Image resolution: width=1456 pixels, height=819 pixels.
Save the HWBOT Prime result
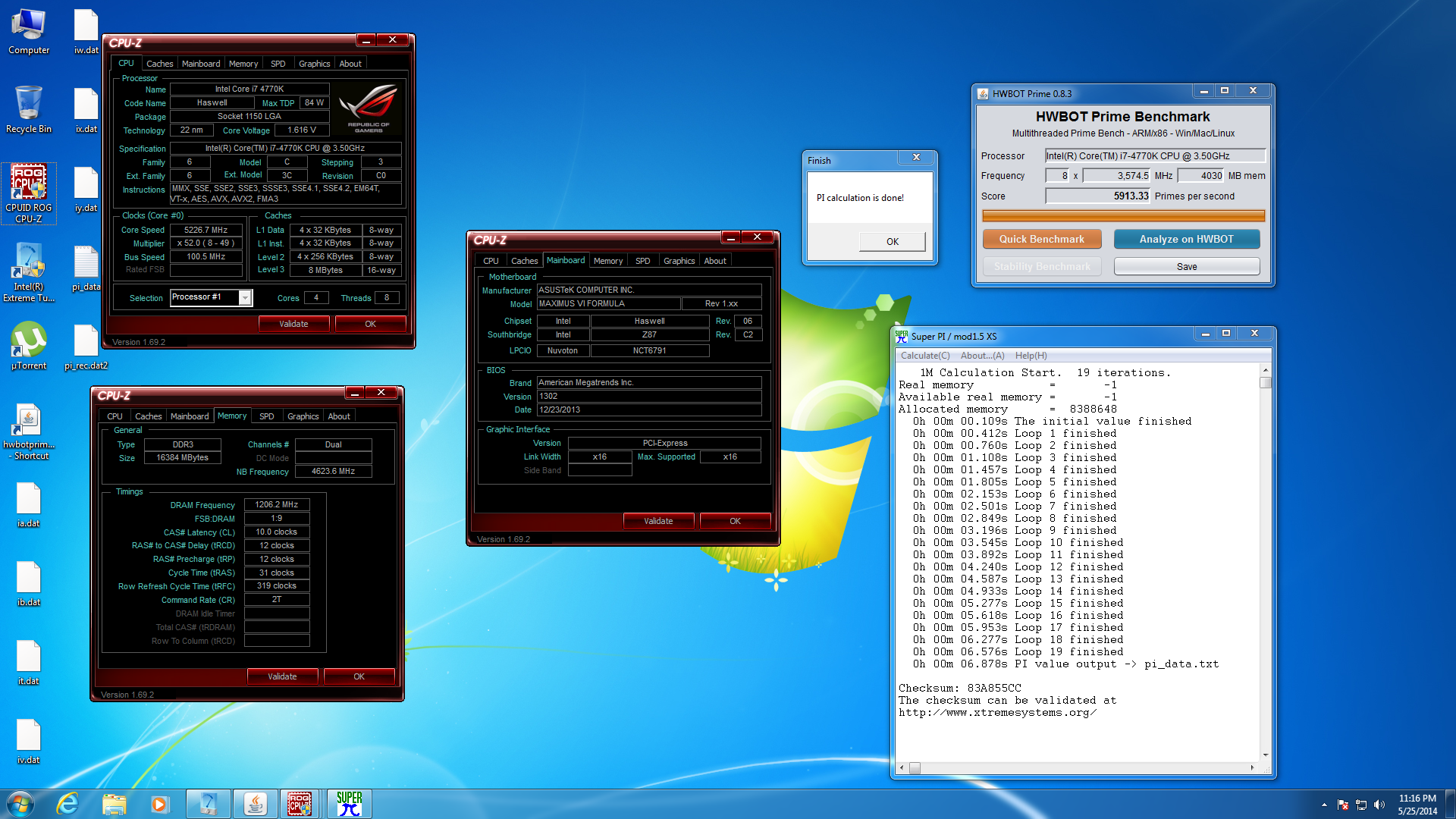pyautogui.click(x=1187, y=267)
